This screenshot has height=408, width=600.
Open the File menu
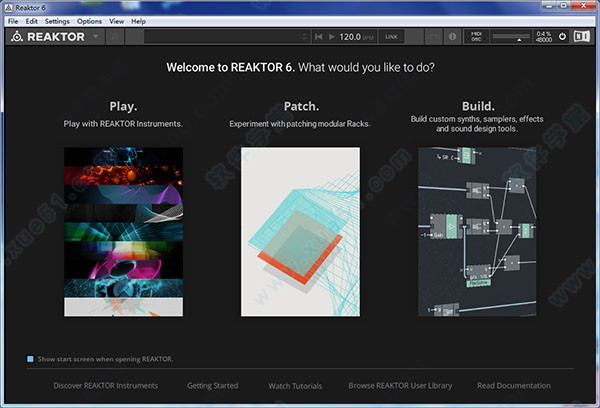click(13, 21)
